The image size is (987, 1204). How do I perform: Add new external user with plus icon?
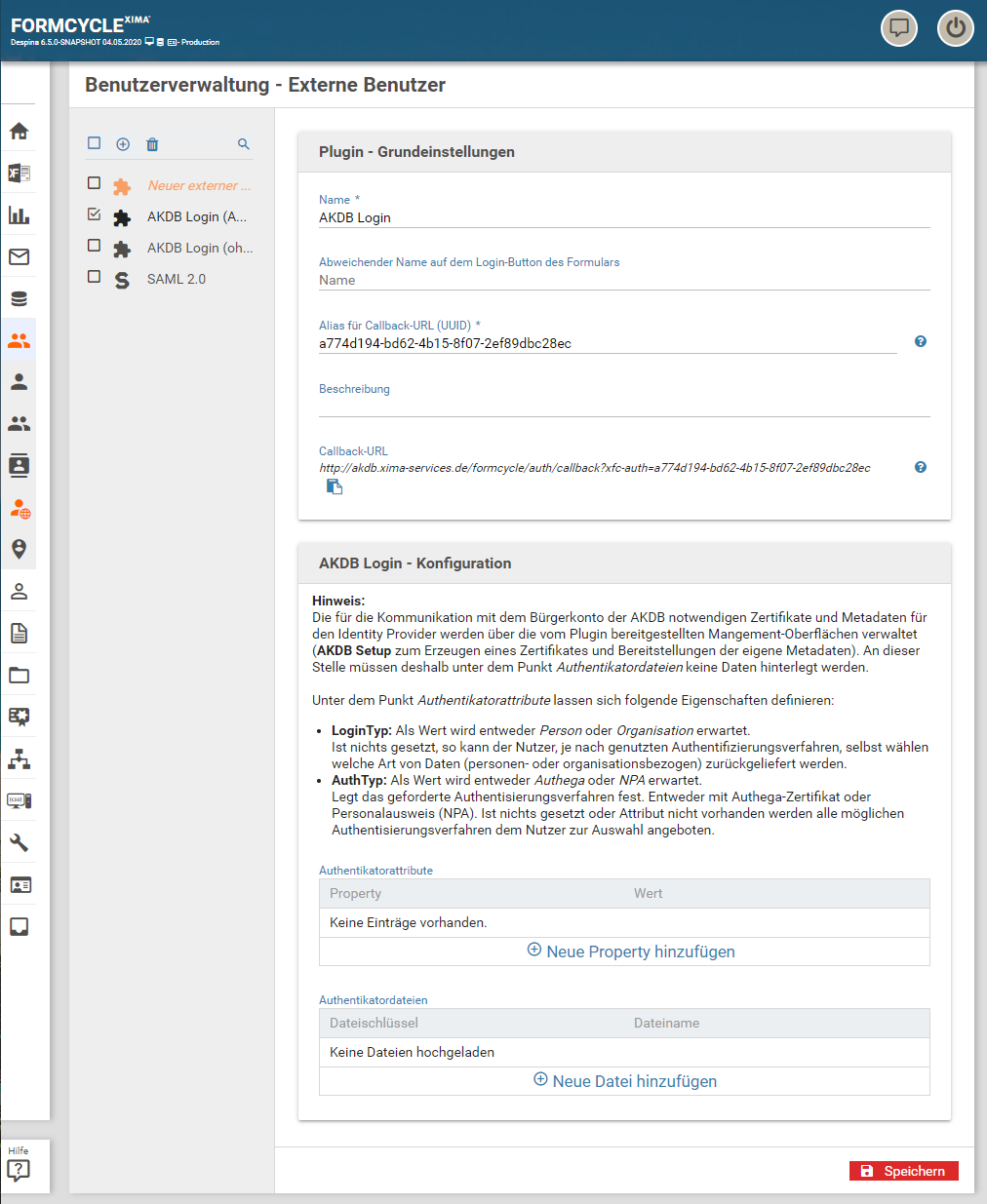pos(123,144)
